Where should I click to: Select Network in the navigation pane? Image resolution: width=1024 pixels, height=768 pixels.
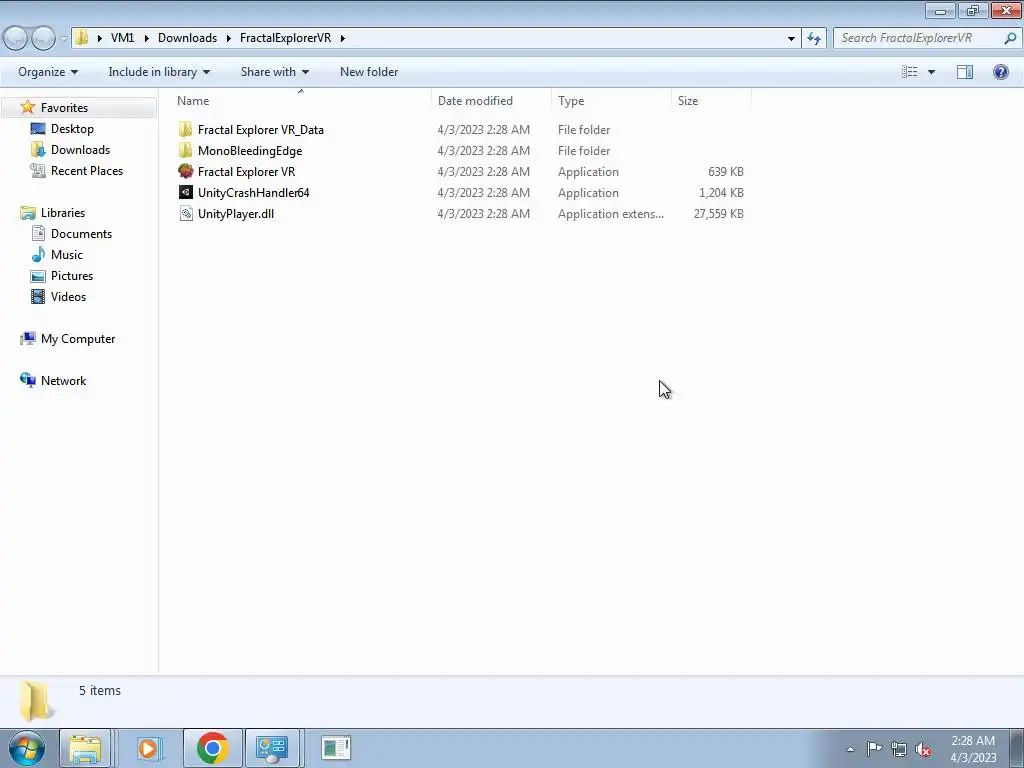63,380
